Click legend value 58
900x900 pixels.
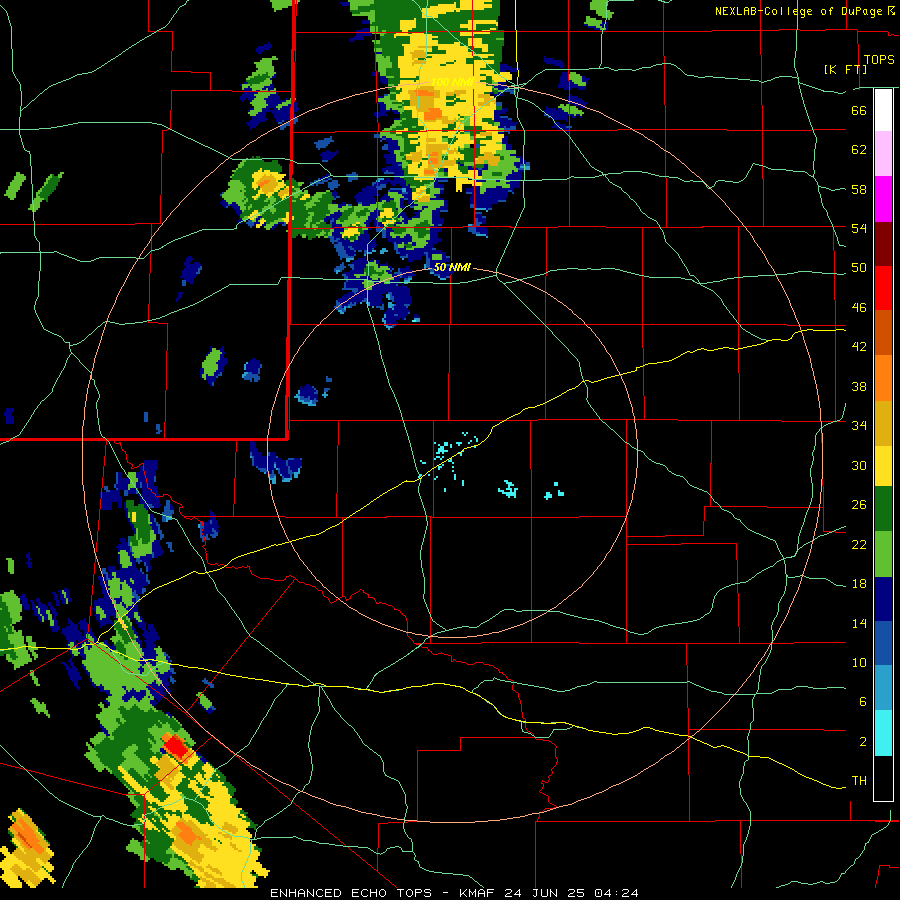click(x=859, y=189)
